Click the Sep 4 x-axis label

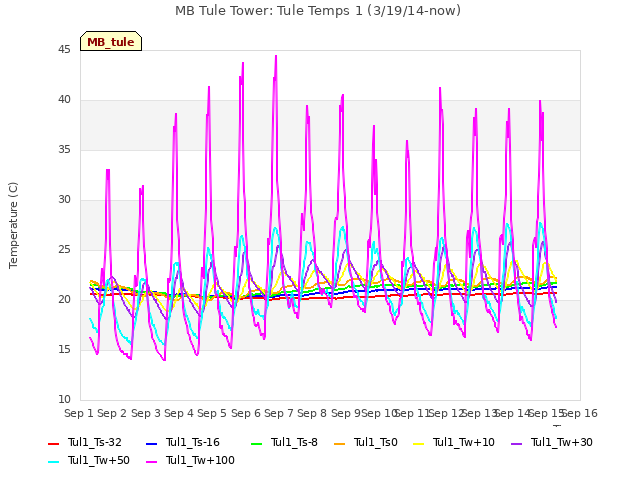[x=179, y=413]
